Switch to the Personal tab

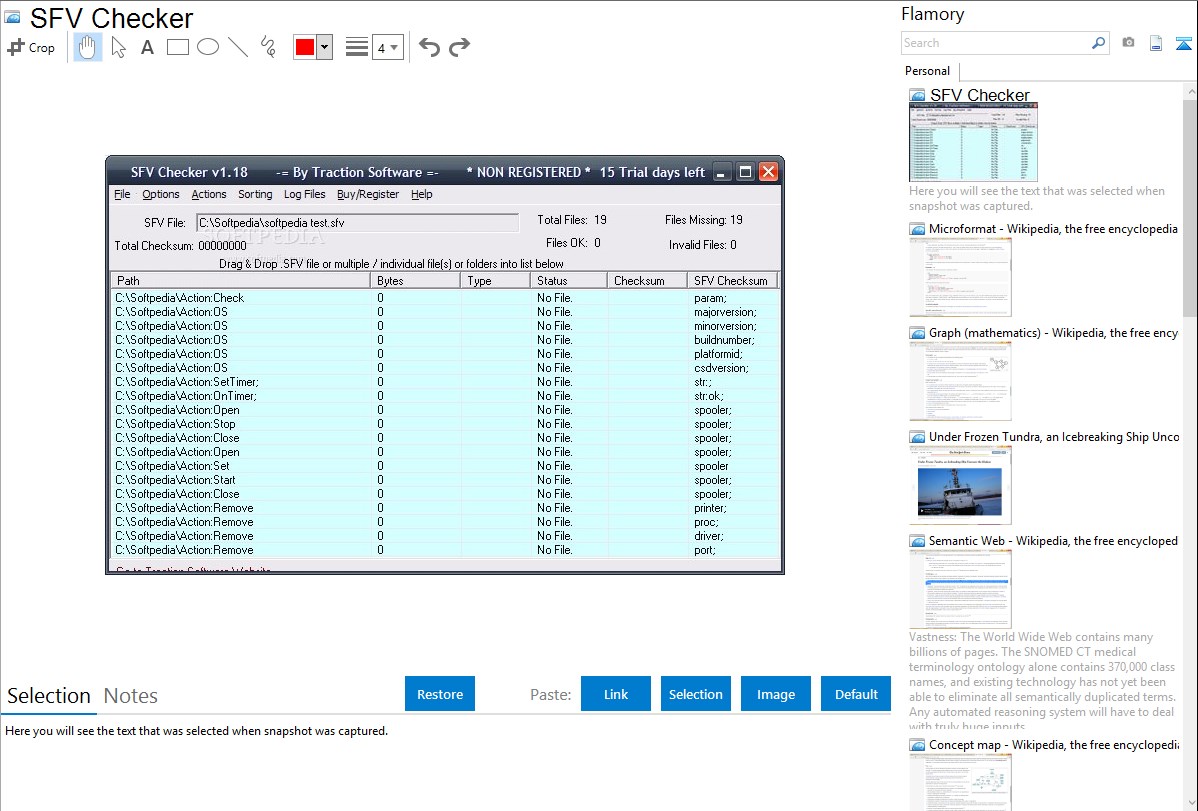pos(927,71)
